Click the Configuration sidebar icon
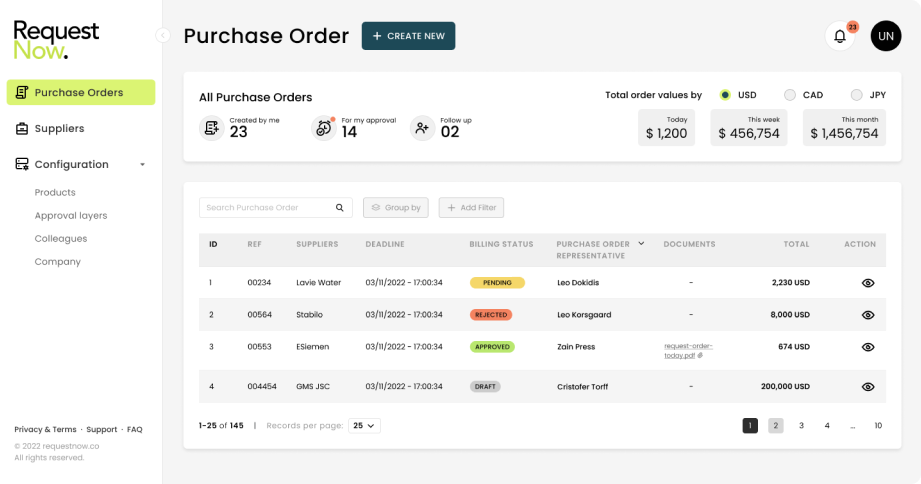This screenshot has height=484, width=921. tap(22, 164)
